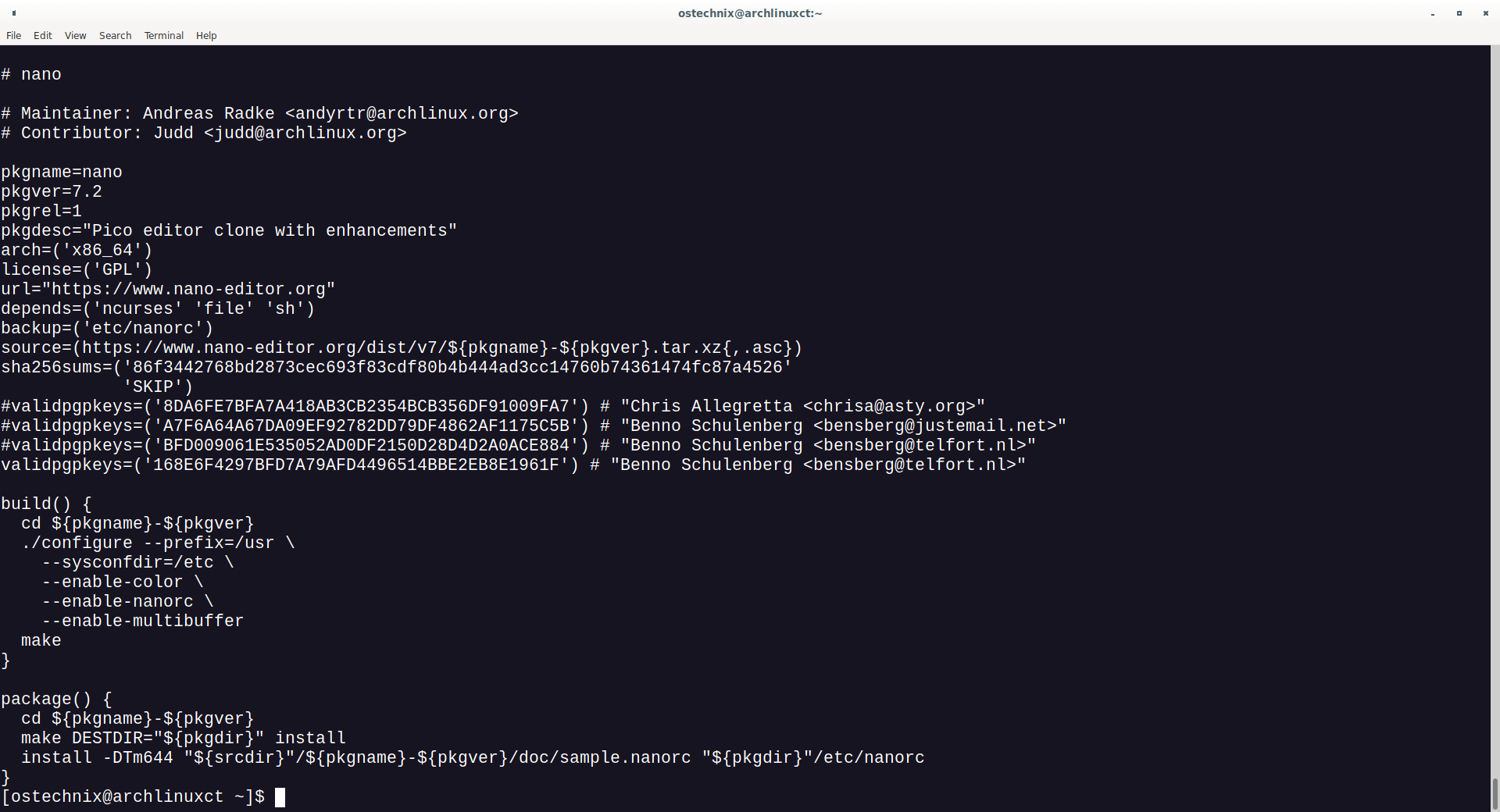Minimize the terminal window
The height and width of the screenshot is (812, 1500).
point(1433,13)
